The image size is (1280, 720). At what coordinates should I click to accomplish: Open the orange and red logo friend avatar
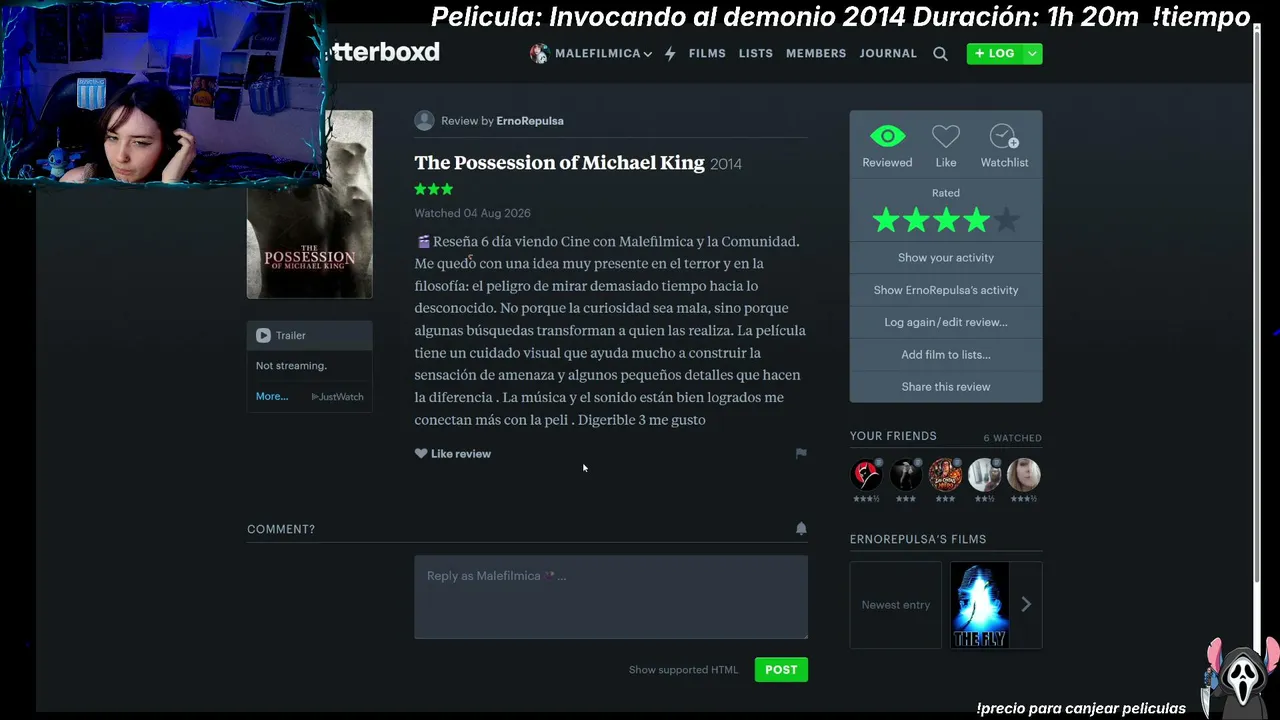[x=945, y=474]
